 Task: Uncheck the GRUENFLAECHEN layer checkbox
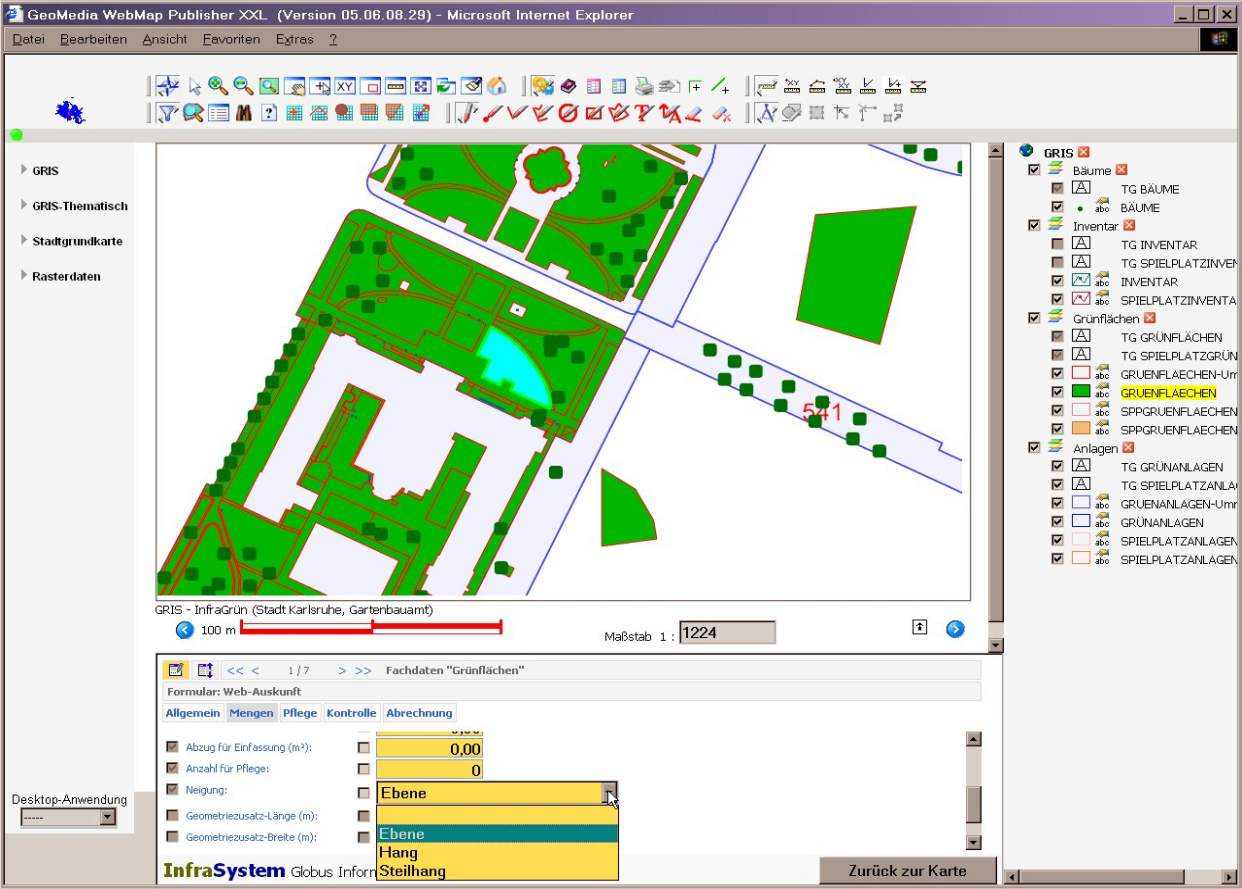click(1057, 393)
